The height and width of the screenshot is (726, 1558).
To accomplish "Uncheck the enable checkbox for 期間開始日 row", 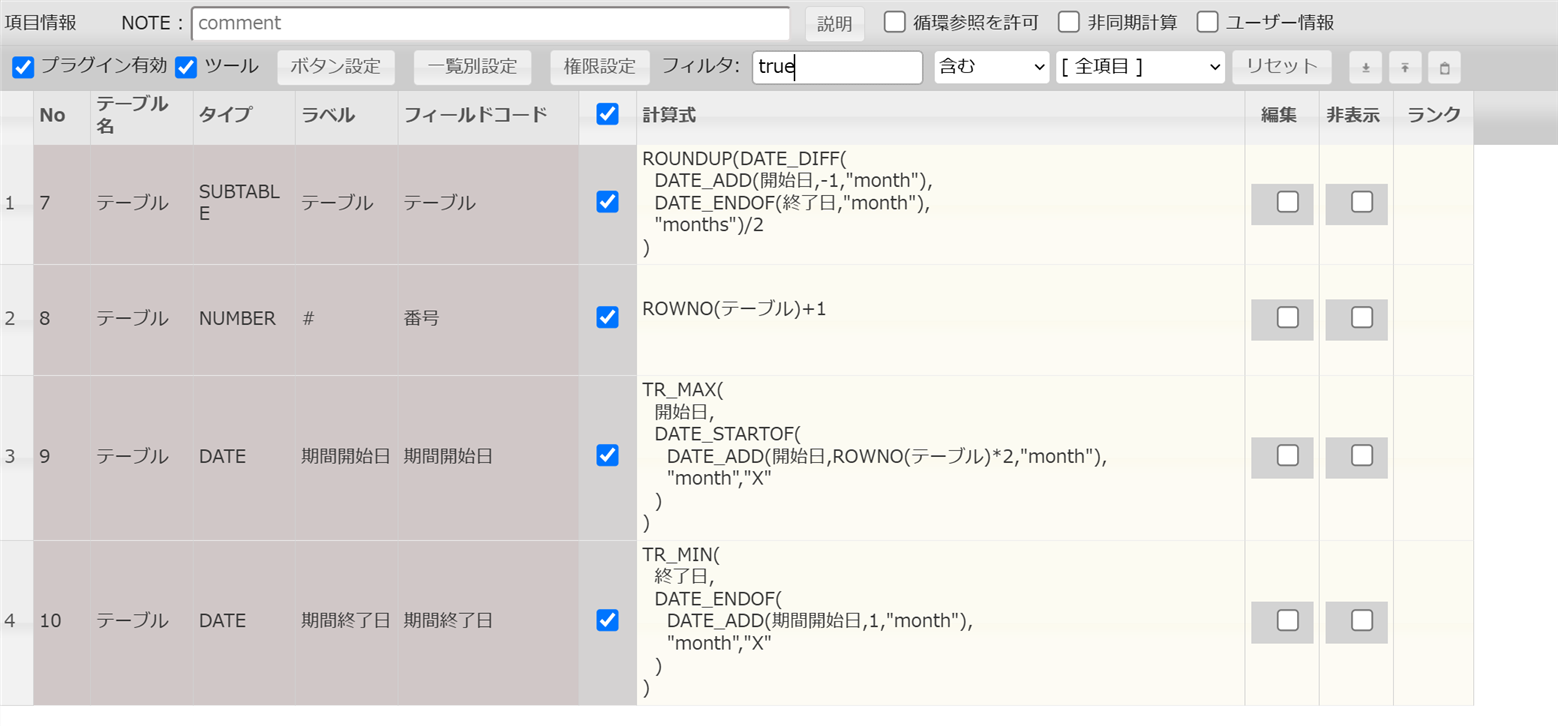I will [x=607, y=455].
